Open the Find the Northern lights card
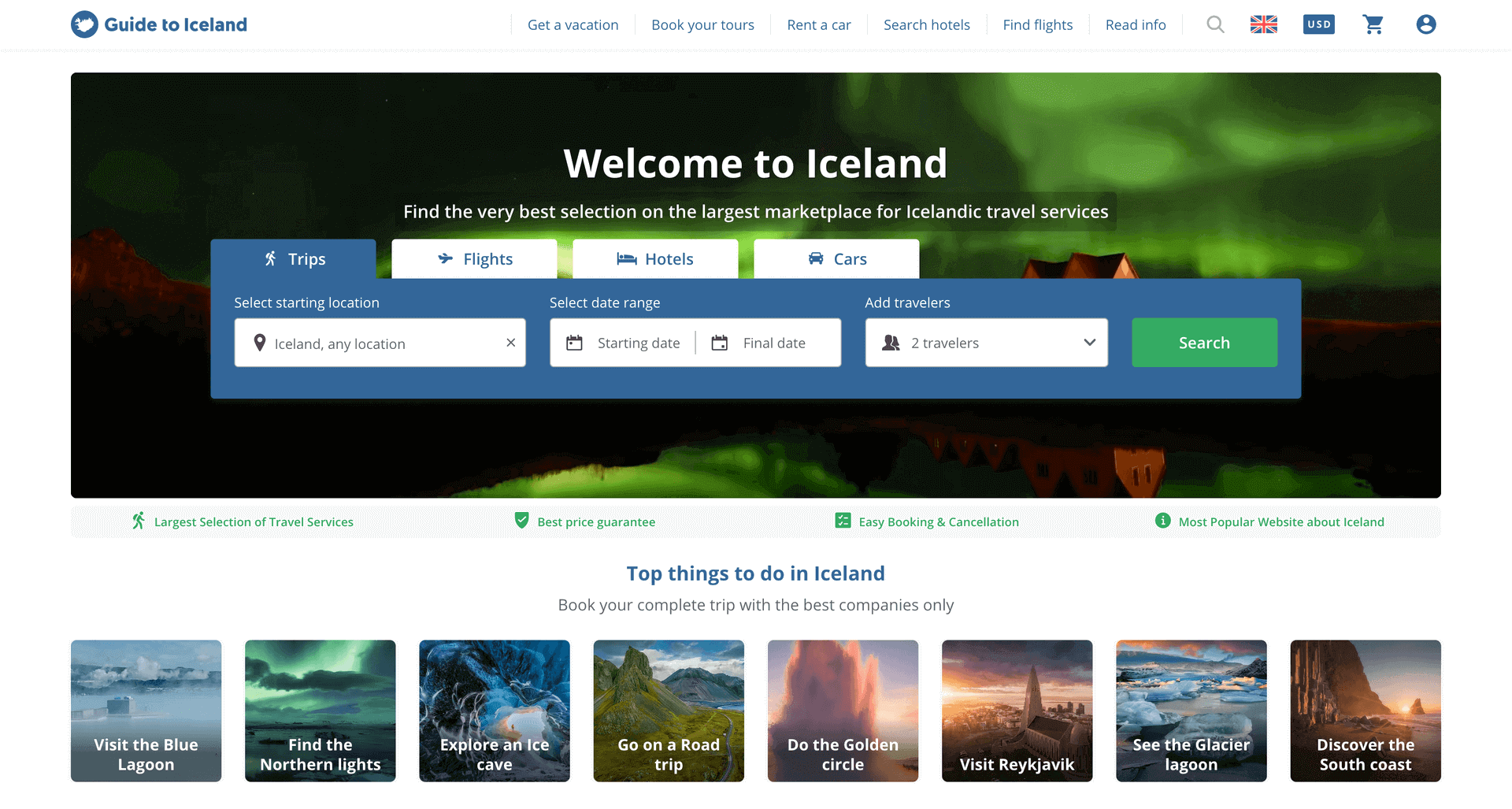Viewport: 1512px width, 809px height. pos(320,711)
